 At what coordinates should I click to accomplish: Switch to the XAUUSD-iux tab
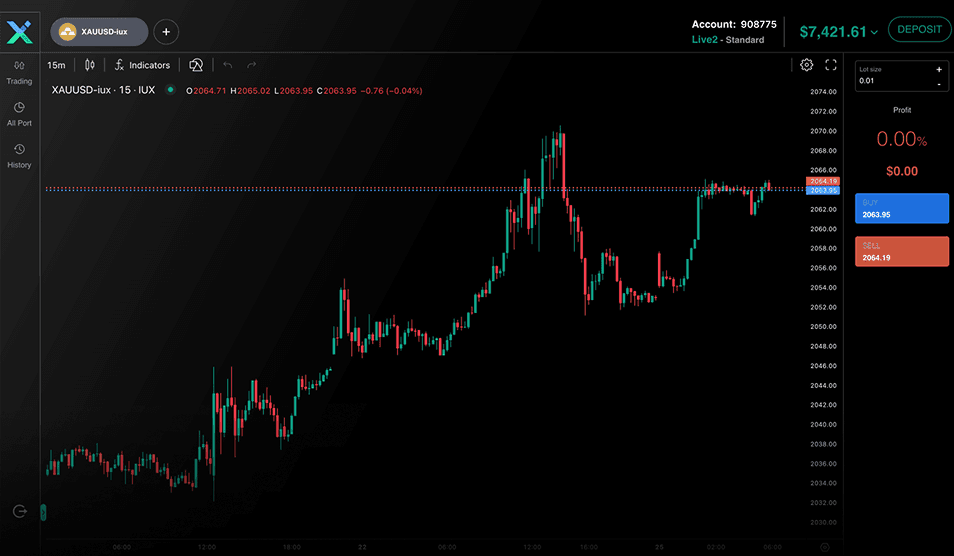pyautogui.click(x=99, y=32)
